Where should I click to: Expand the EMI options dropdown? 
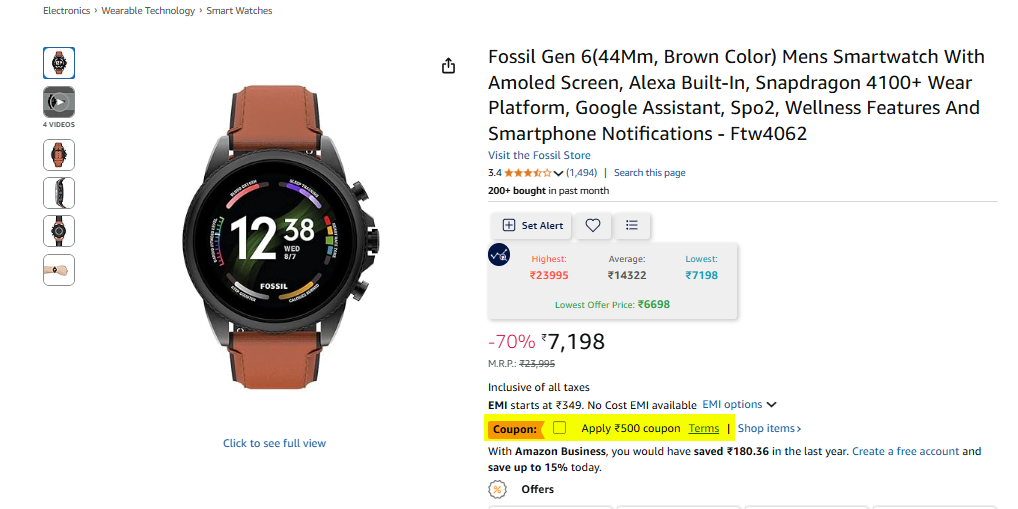pyautogui.click(x=739, y=404)
